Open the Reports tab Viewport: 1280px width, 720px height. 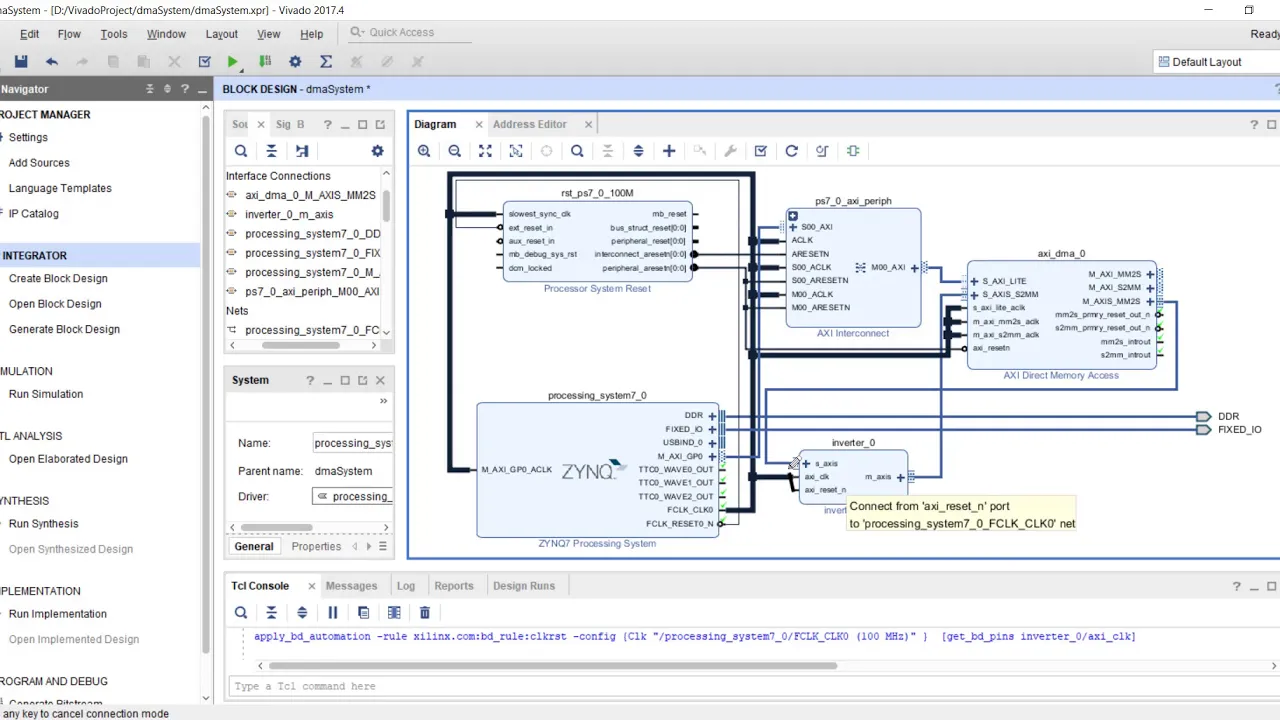(x=454, y=586)
